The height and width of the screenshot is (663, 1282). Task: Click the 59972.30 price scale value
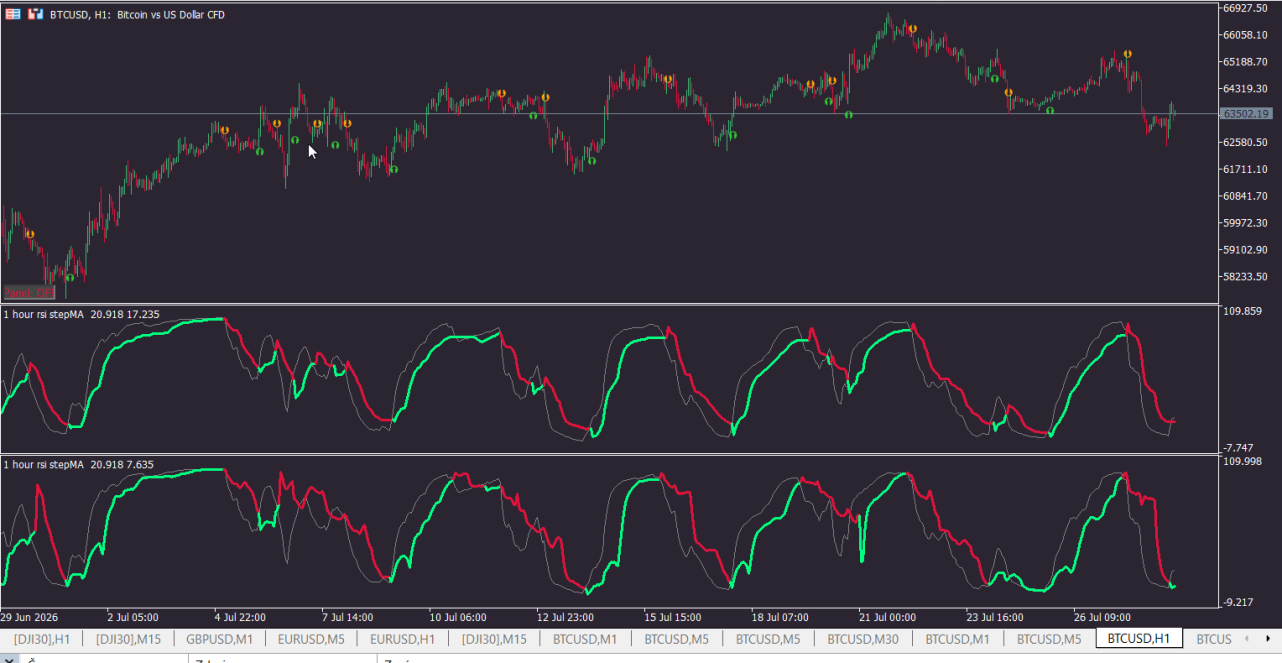pyautogui.click(x=1245, y=223)
